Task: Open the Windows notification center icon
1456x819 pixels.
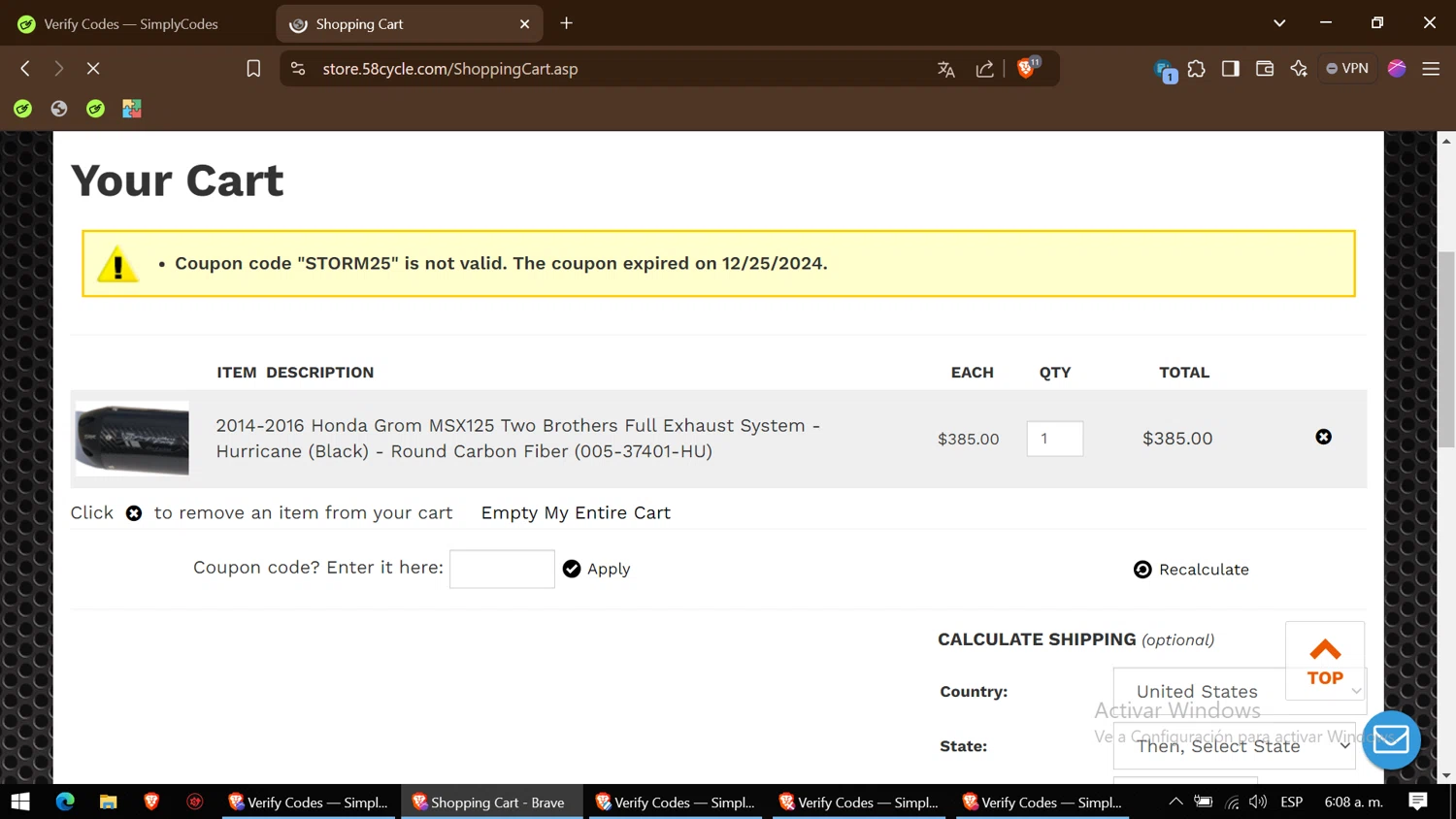Action: pos(1418,802)
